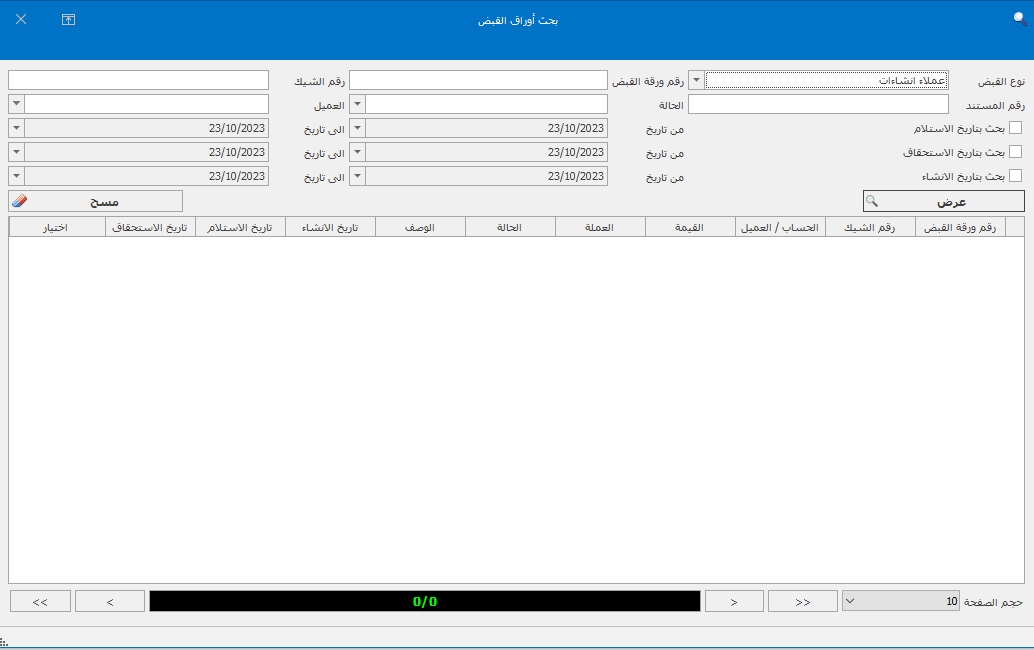Tick the بحث بتاريخ الاستحقاق checkbox
Image resolution: width=1034 pixels, height=650 pixels.
click(x=1015, y=152)
